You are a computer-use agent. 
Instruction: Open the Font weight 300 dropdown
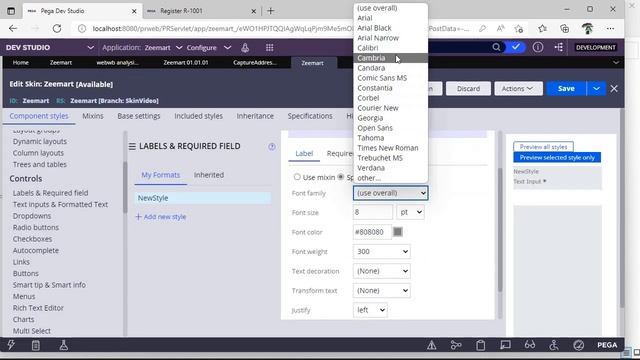point(381,251)
